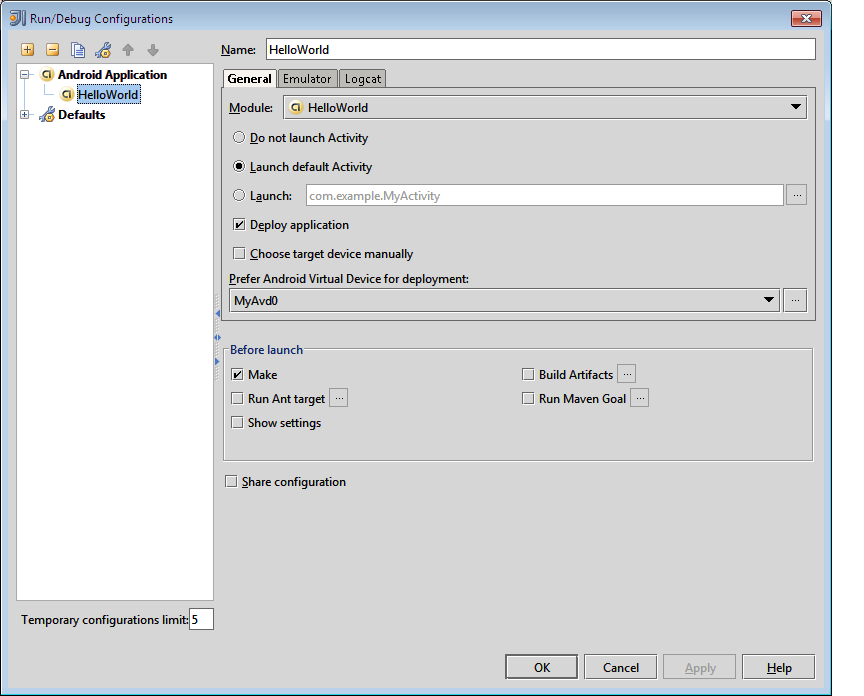Click the Name input field
The width and height of the screenshot is (864, 696).
coord(541,50)
